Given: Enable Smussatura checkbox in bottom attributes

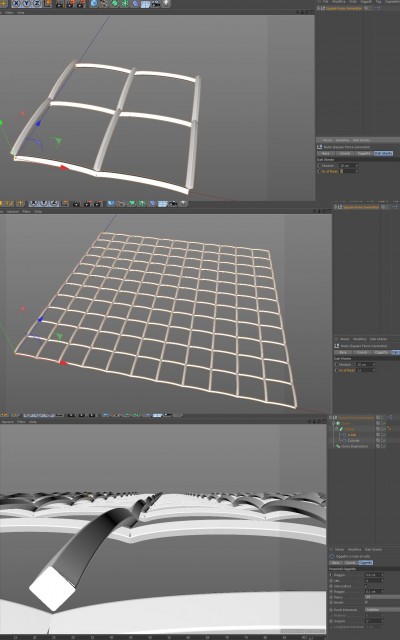Looking at the screenshot, I should point(366,586).
